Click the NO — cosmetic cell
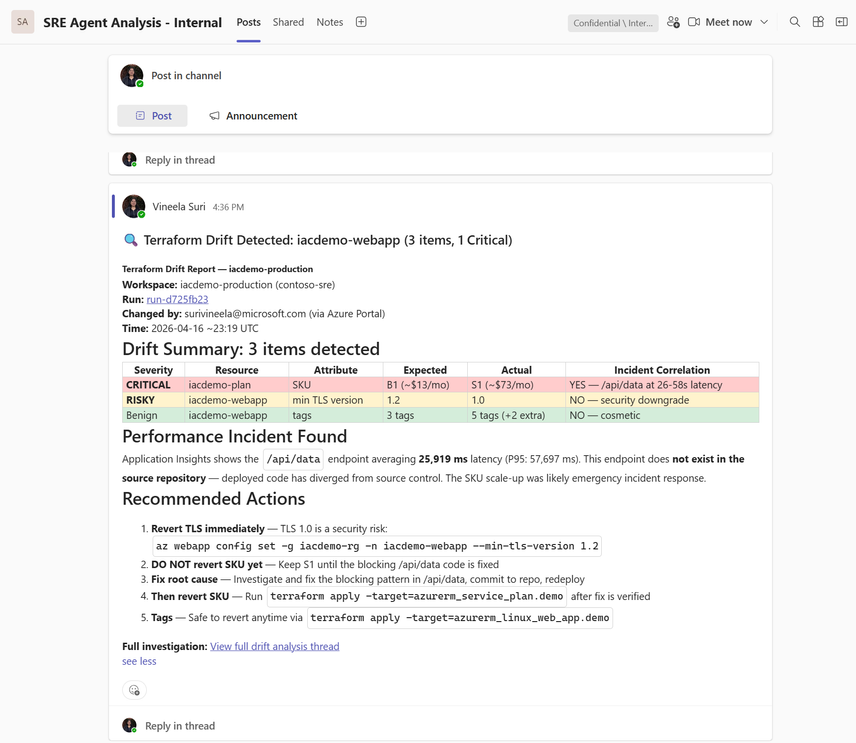 tap(662, 415)
